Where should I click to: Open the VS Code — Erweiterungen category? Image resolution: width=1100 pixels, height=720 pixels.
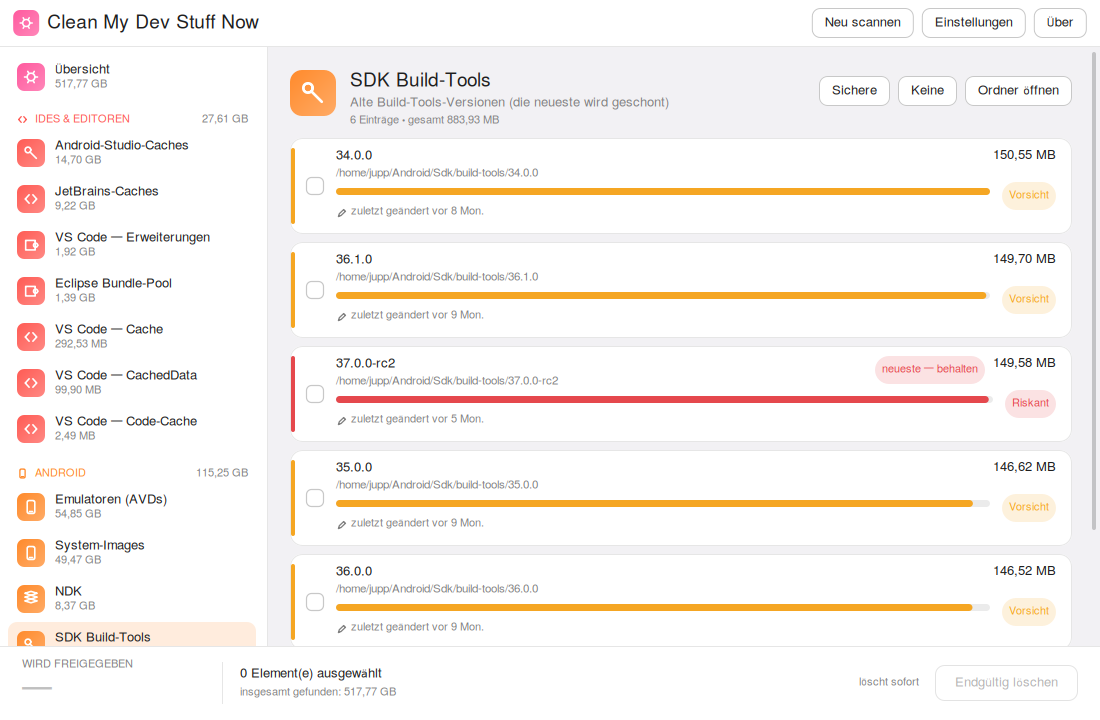(132, 244)
